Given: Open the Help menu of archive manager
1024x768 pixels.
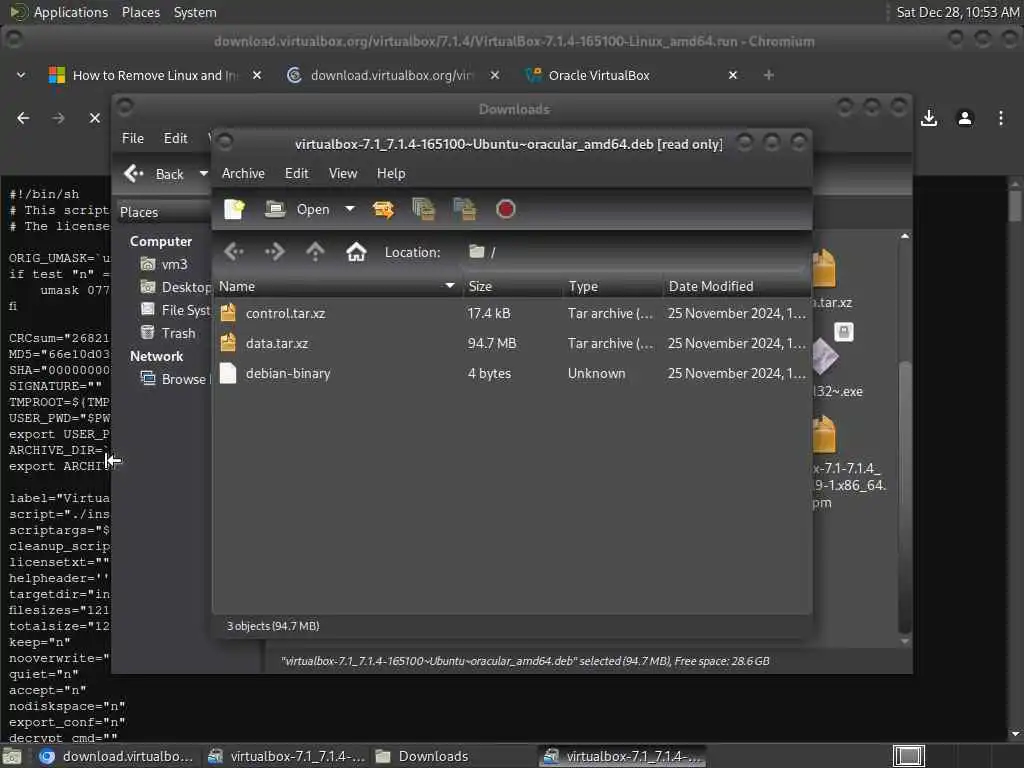Looking at the screenshot, I should pyautogui.click(x=391, y=173).
